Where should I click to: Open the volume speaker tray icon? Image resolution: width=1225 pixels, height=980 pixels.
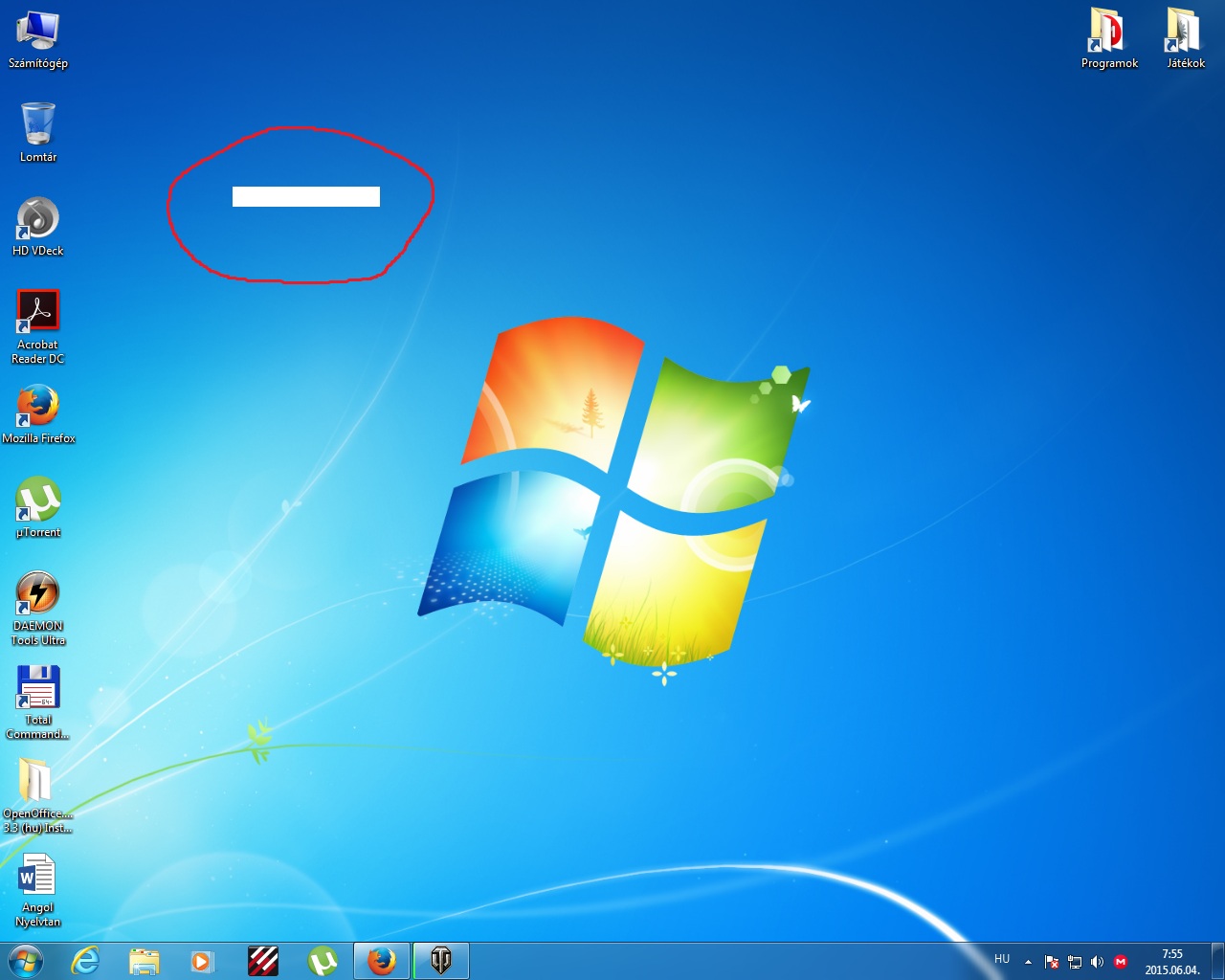(1098, 962)
